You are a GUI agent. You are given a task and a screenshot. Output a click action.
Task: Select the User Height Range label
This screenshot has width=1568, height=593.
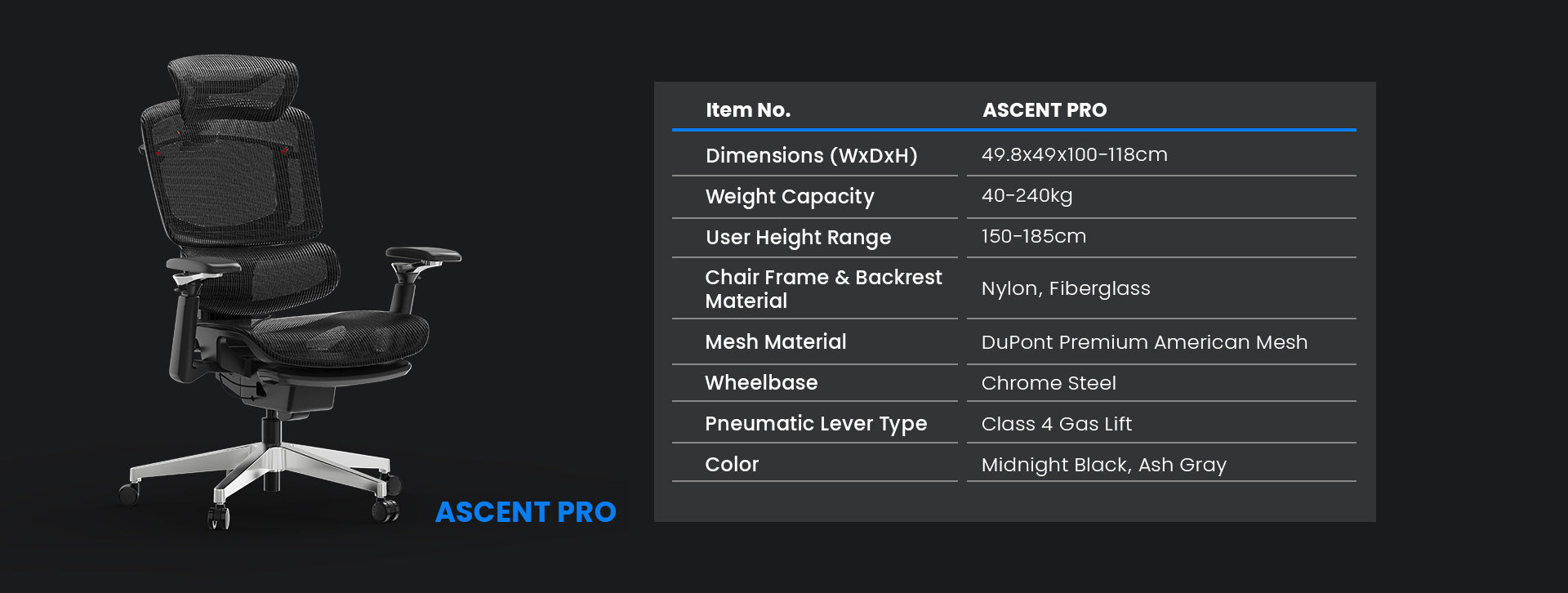tap(798, 237)
